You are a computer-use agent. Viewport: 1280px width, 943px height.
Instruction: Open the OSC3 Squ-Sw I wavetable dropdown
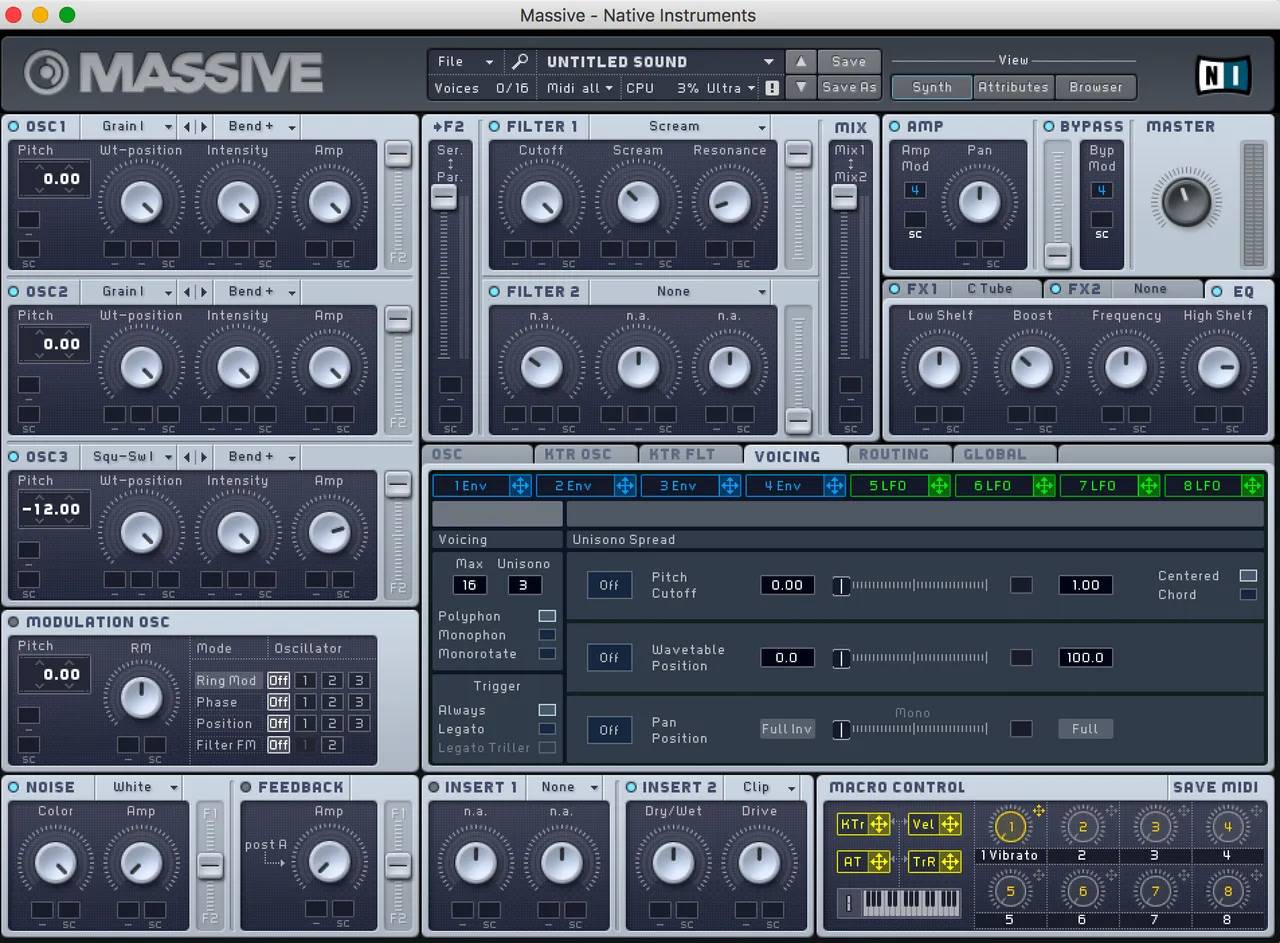127,457
